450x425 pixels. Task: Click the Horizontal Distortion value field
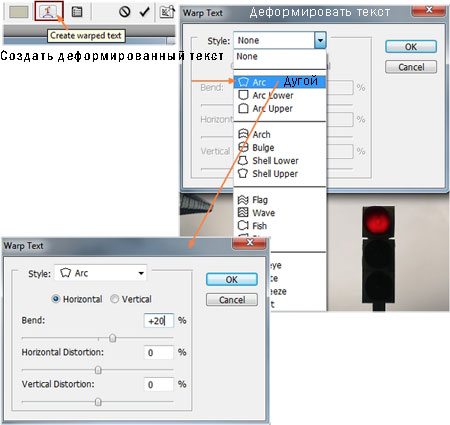point(159,352)
